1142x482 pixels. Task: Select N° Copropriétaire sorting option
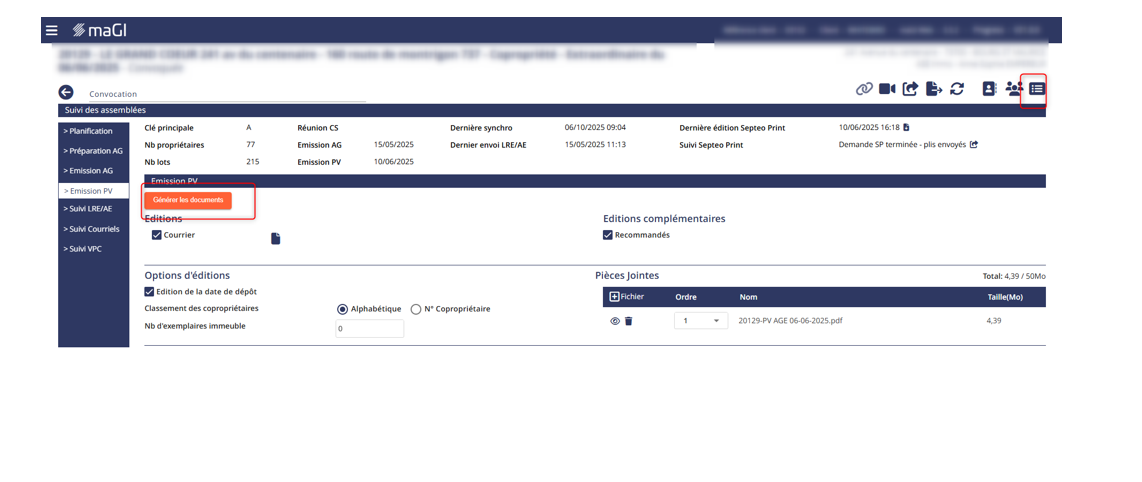416,309
